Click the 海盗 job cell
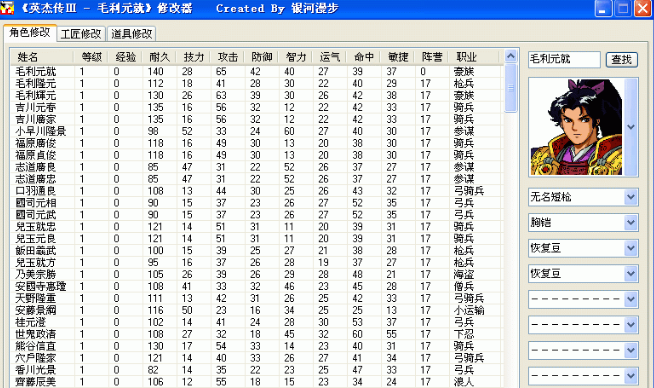Viewport: 654px width, 388px height. (464, 275)
